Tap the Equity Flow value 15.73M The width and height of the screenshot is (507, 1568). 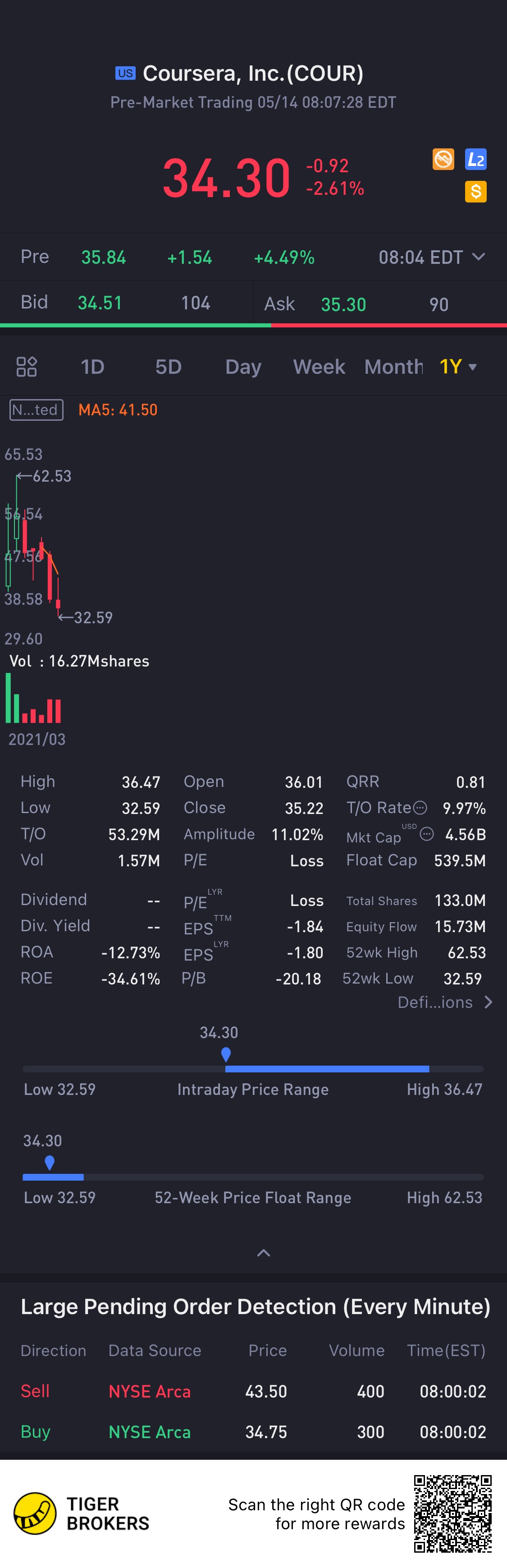tap(460, 926)
